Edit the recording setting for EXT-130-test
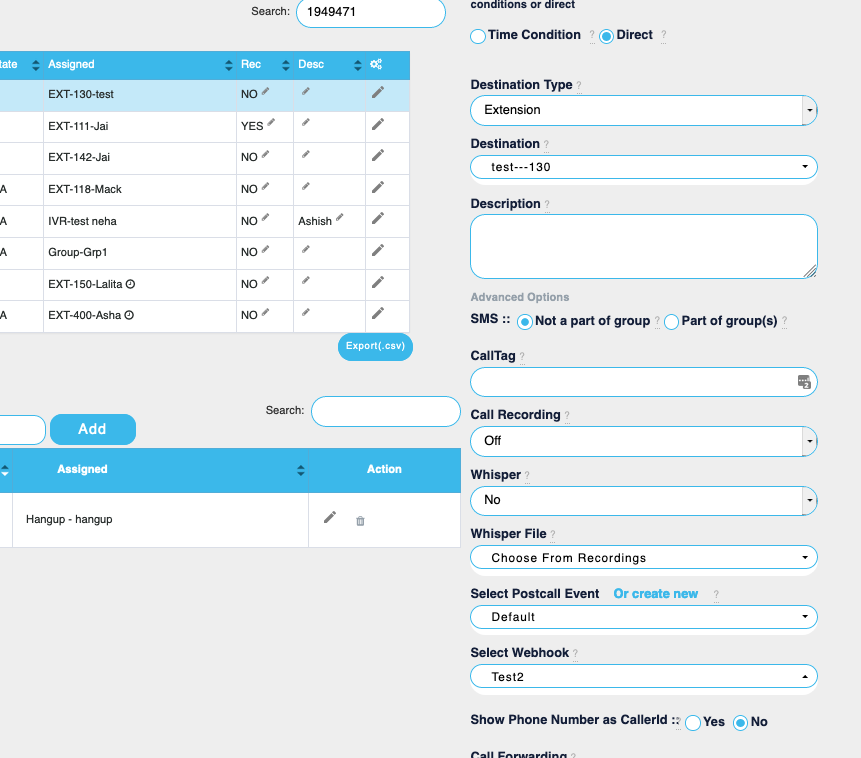 (x=265, y=92)
